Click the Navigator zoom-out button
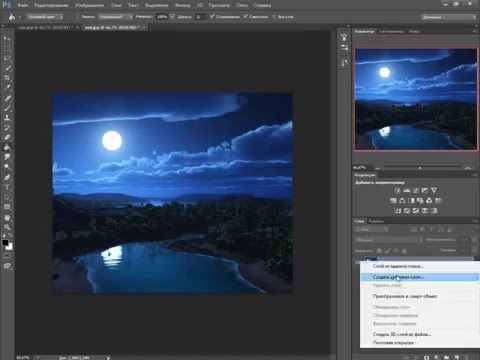 [x=378, y=168]
